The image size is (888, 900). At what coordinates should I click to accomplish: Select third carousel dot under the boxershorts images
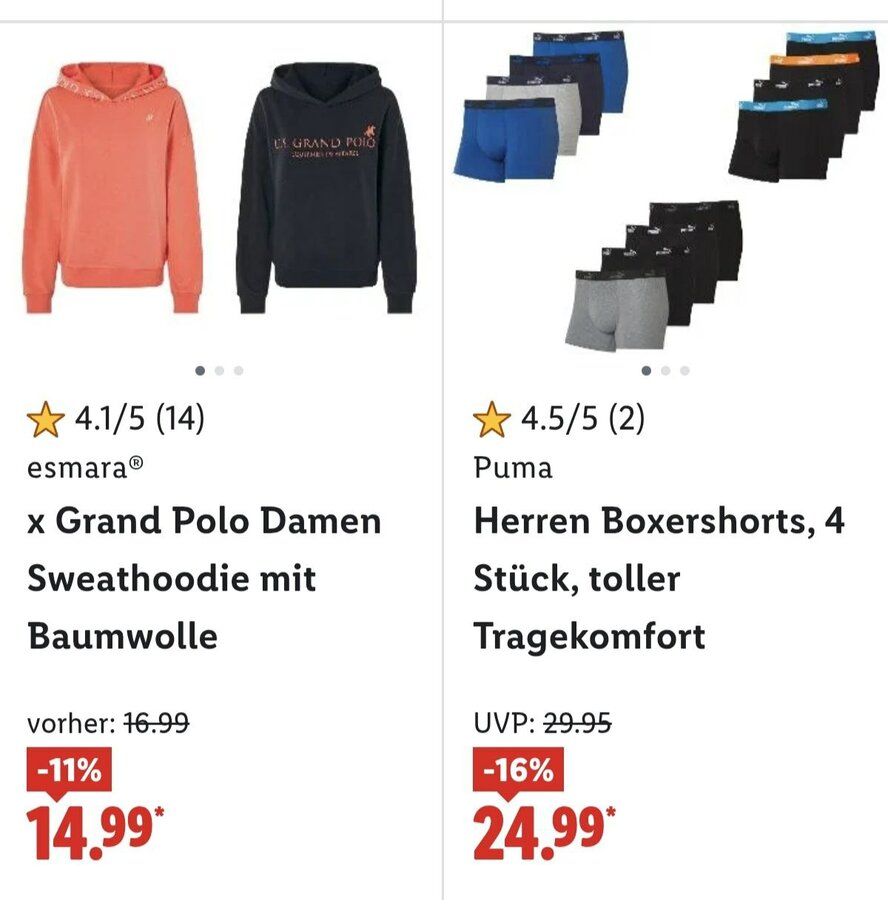(x=684, y=371)
